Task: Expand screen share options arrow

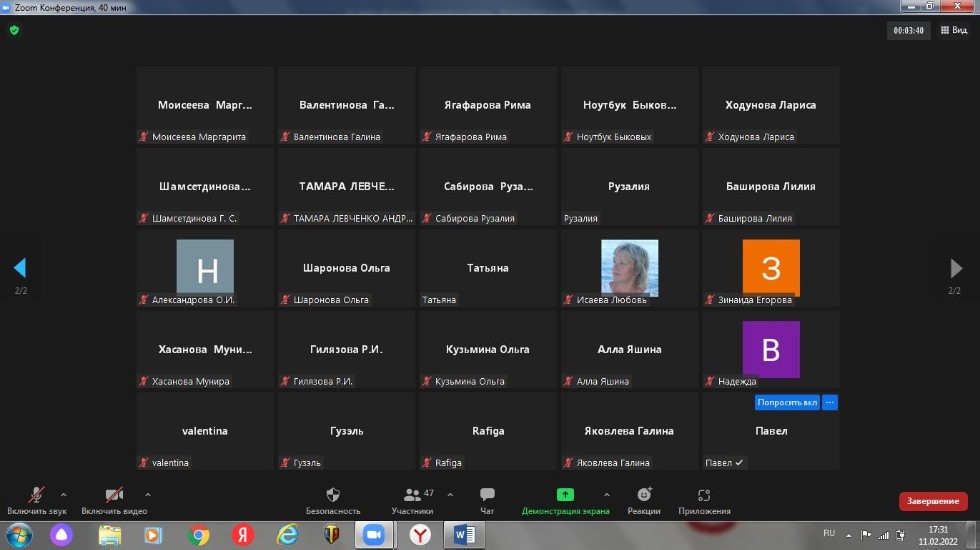Action: [606, 494]
